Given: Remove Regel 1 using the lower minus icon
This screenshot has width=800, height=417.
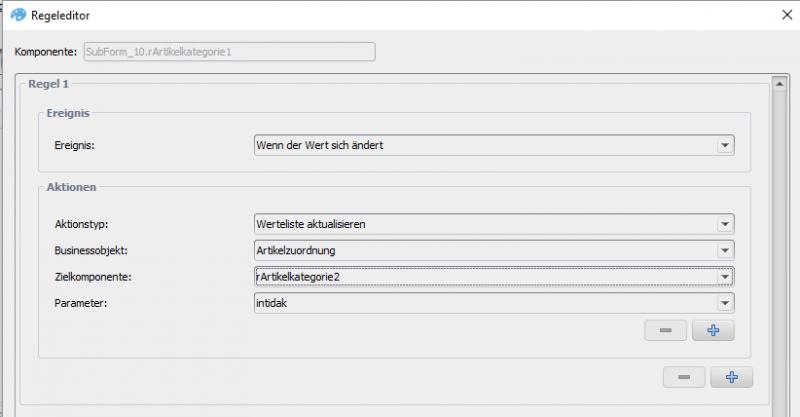Looking at the screenshot, I should (x=684, y=377).
